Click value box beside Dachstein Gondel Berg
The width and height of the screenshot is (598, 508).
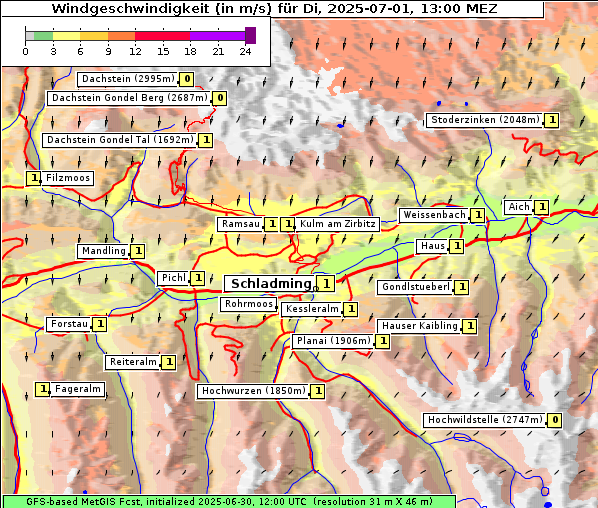click(x=219, y=98)
